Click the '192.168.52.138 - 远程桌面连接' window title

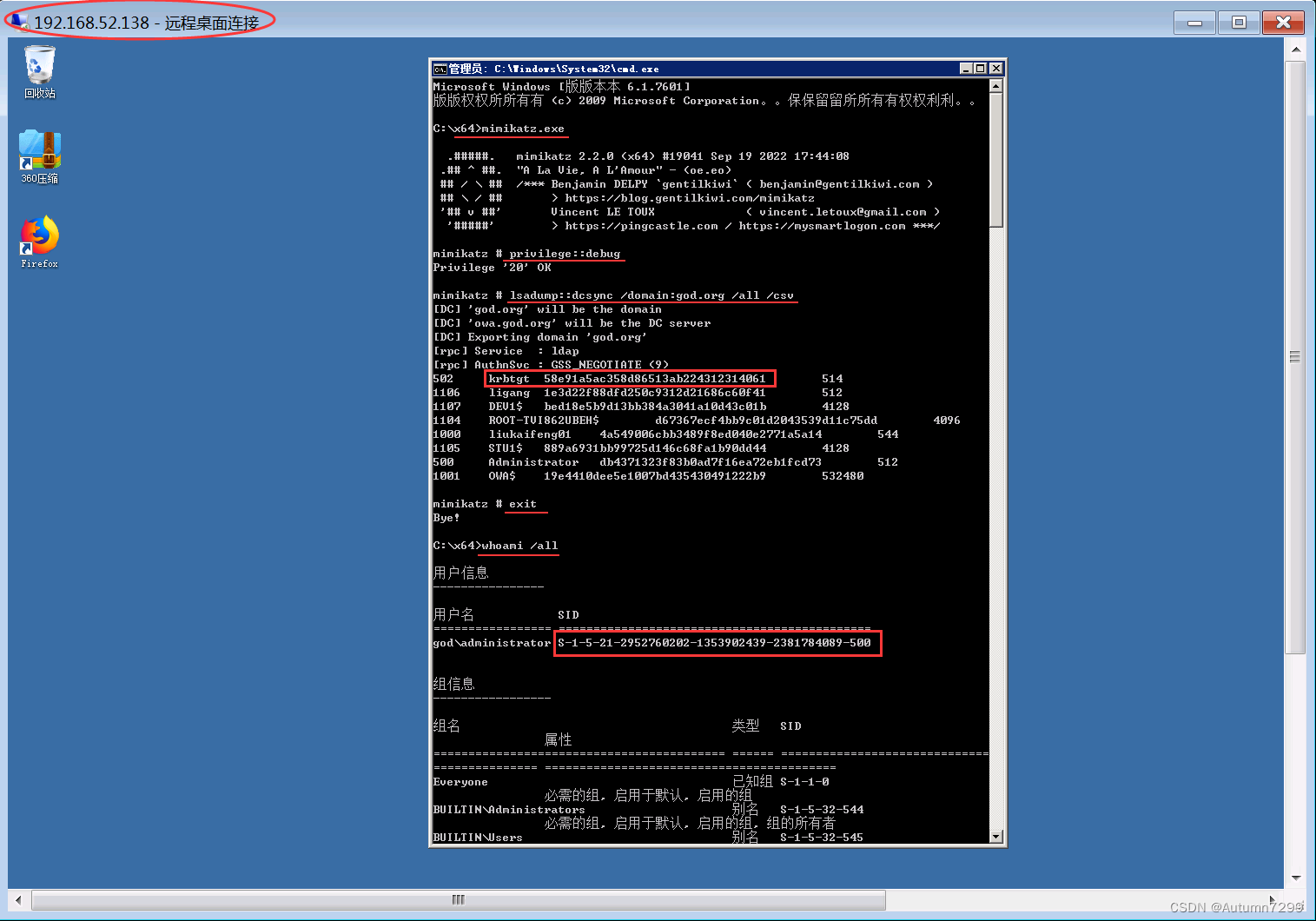pos(147,23)
